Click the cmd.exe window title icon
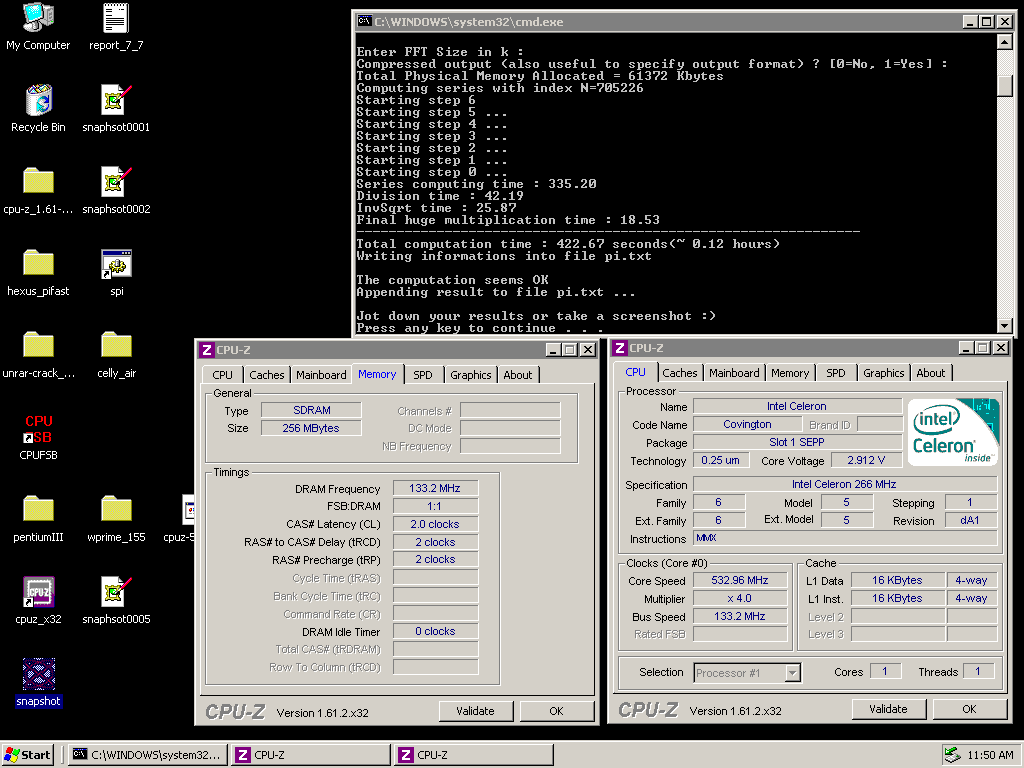 [x=364, y=22]
